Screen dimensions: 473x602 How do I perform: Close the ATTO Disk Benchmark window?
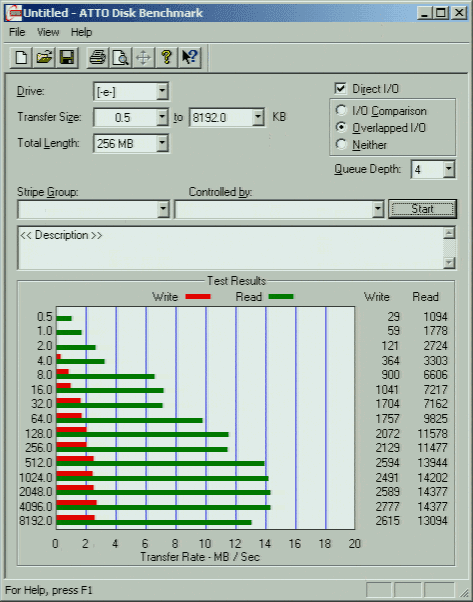(459, 13)
